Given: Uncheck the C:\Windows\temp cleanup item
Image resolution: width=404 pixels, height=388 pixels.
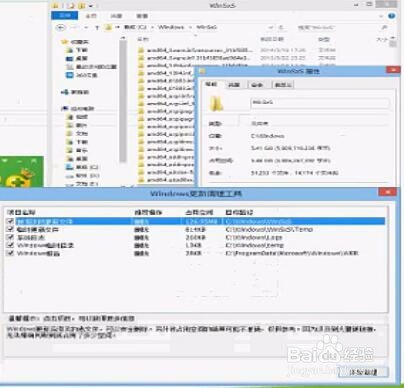Looking at the screenshot, I should click(10, 245).
